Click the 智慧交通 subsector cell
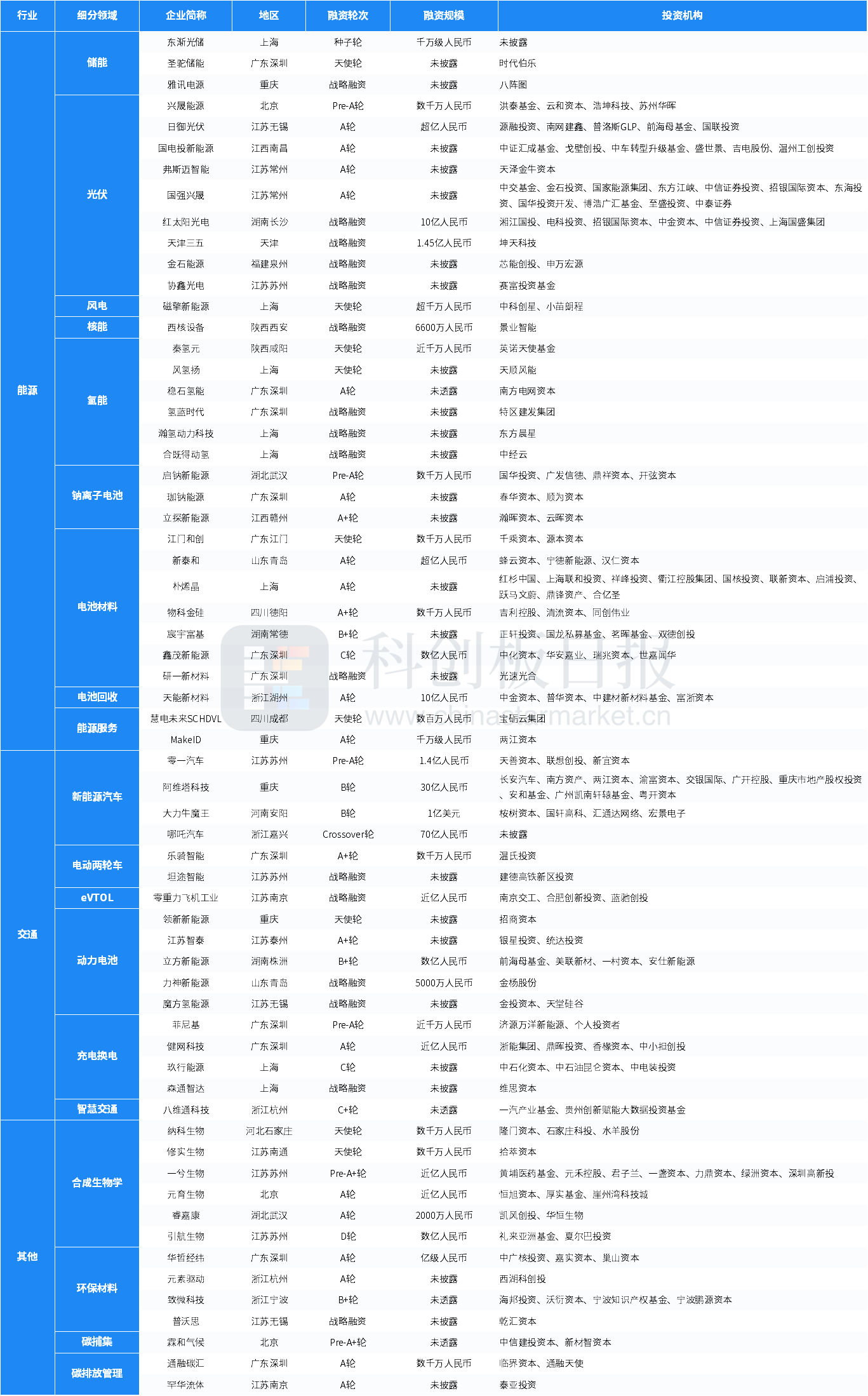This screenshot has width=868, height=1396. coord(97,1110)
